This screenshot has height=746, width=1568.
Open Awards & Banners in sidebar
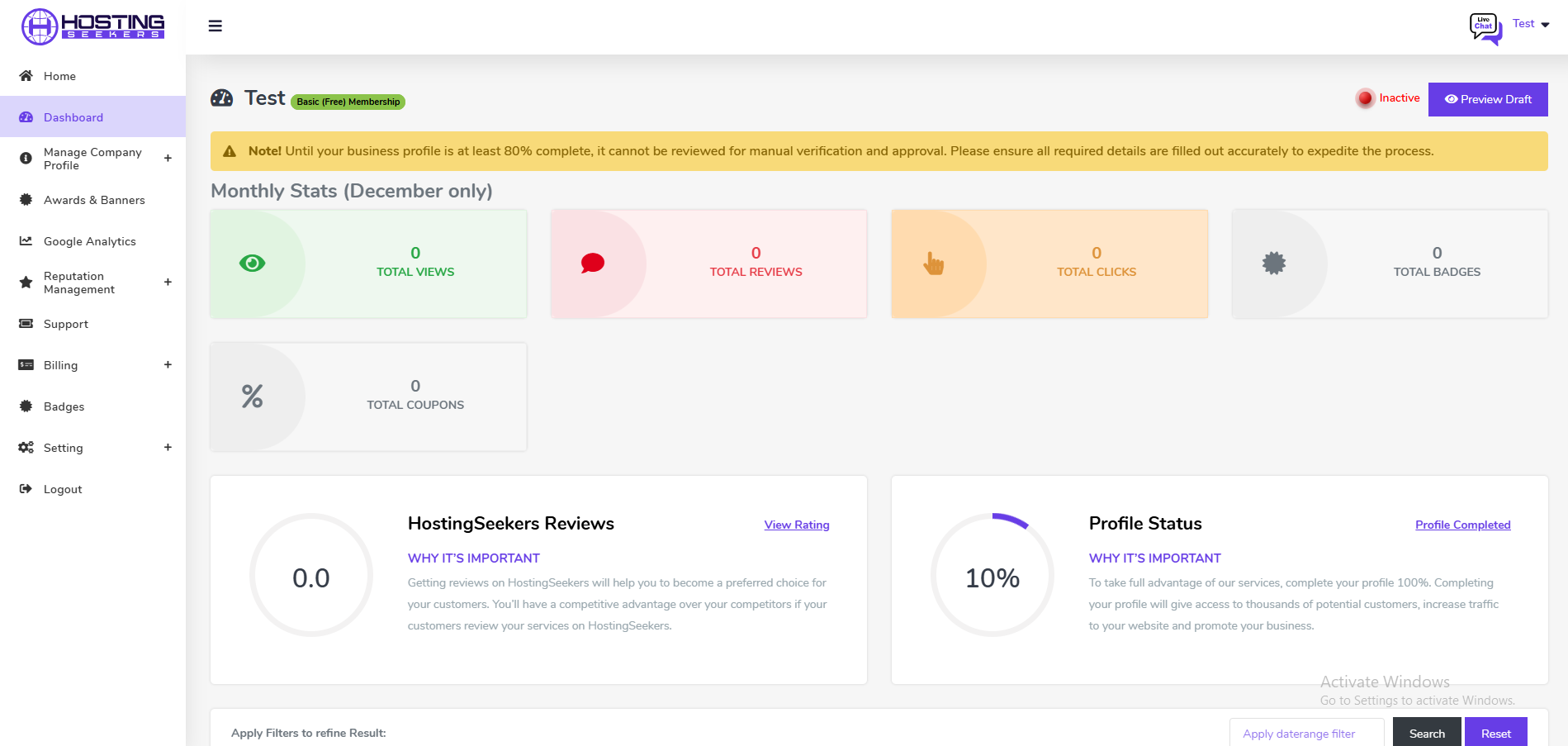click(94, 200)
